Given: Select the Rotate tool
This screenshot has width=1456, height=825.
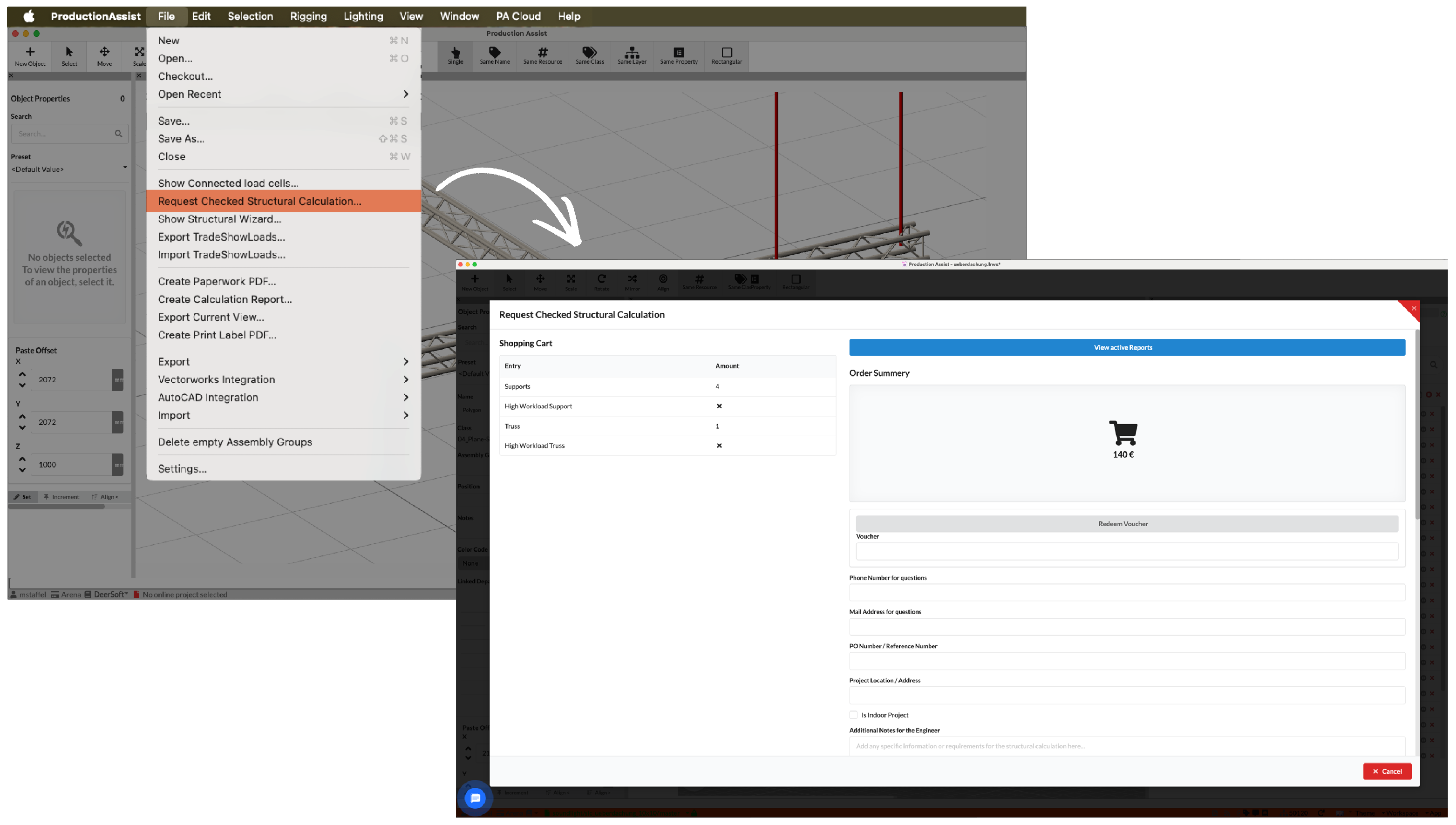Looking at the screenshot, I should pos(601,282).
